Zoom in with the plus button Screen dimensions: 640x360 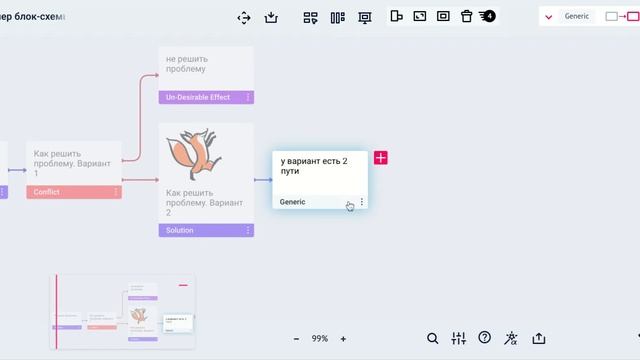(343, 339)
